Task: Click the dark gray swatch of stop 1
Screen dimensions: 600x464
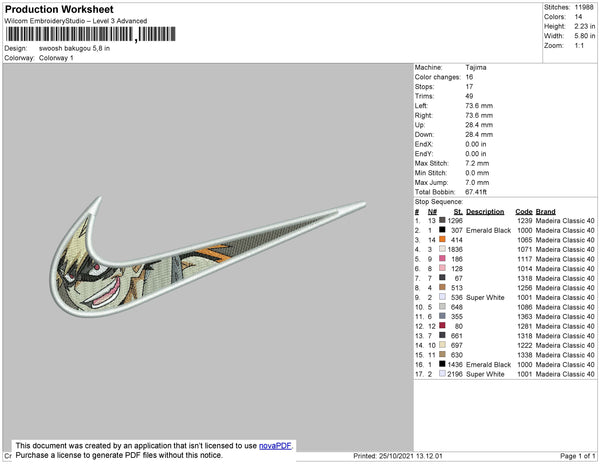Action: 442,220
